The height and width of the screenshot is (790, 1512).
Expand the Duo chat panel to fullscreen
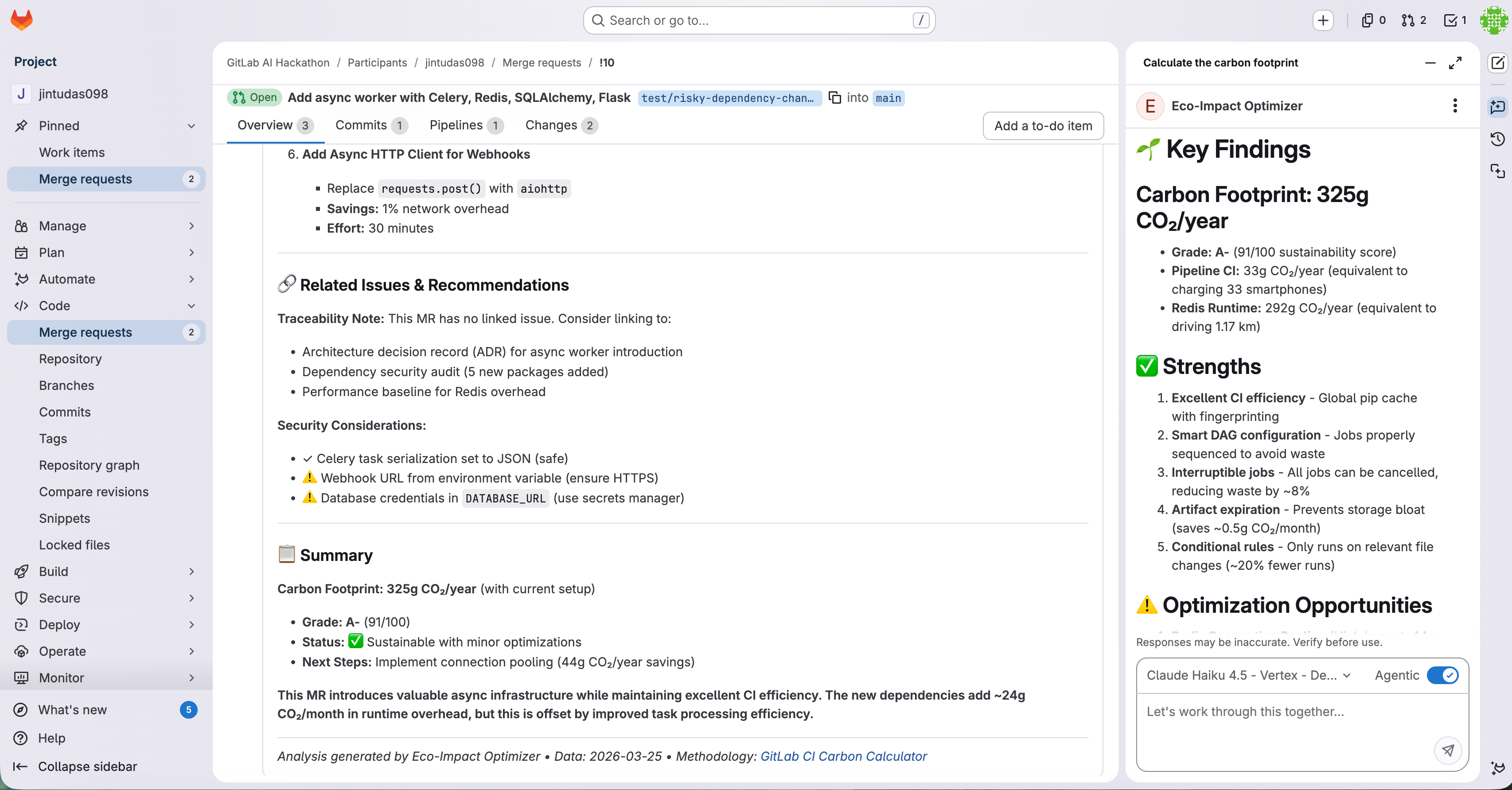click(x=1455, y=63)
